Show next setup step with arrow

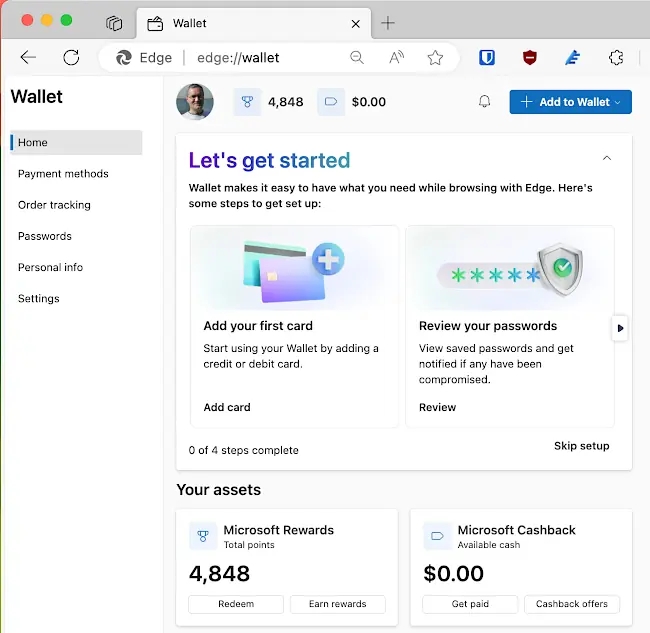pos(620,328)
